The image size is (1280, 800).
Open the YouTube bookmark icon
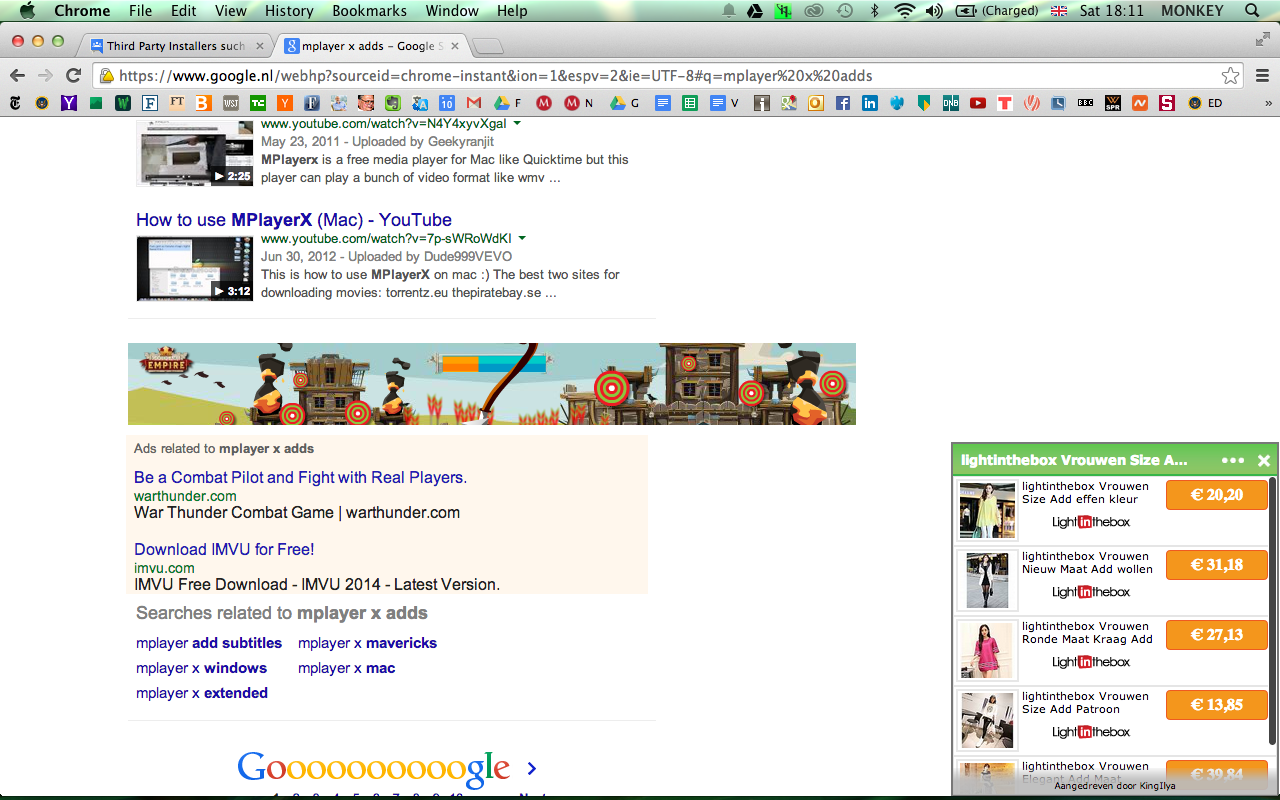pos(978,103)
